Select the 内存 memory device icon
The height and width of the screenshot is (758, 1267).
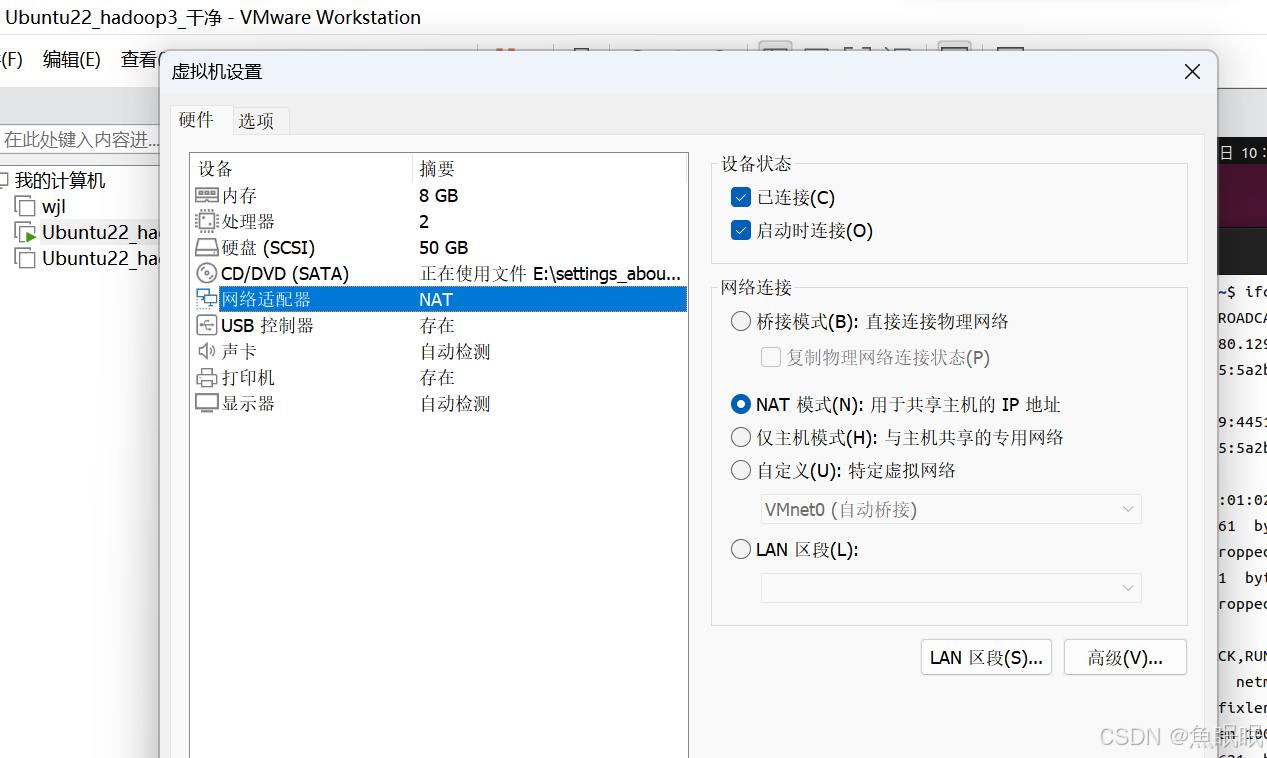206,196
